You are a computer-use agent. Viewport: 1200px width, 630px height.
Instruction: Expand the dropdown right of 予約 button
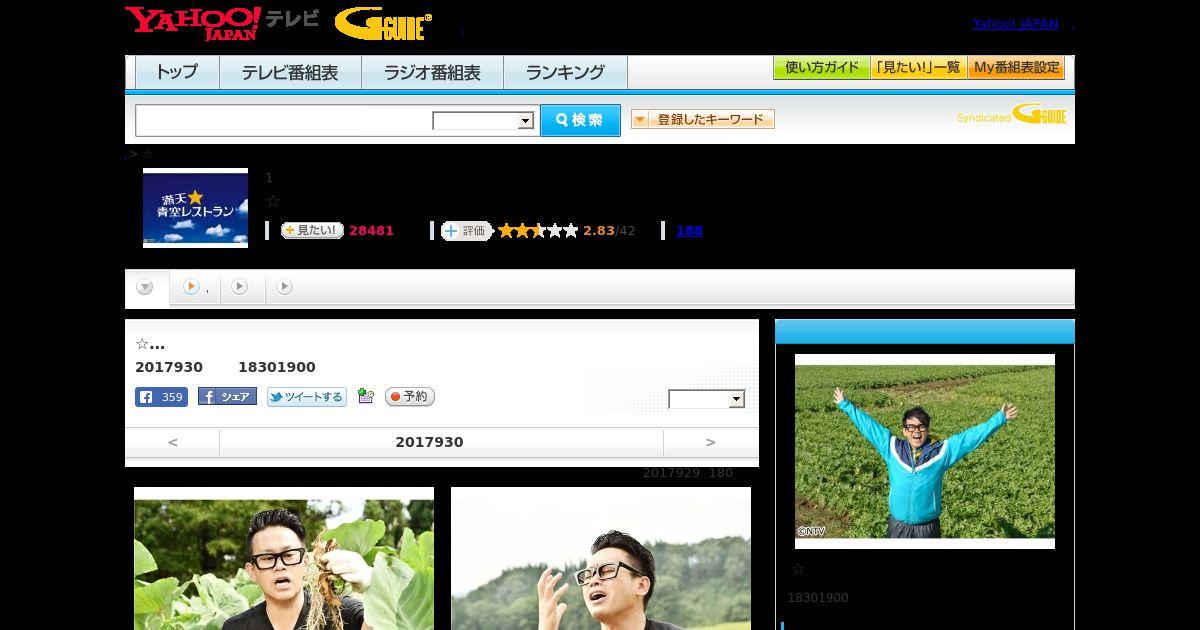707,399
